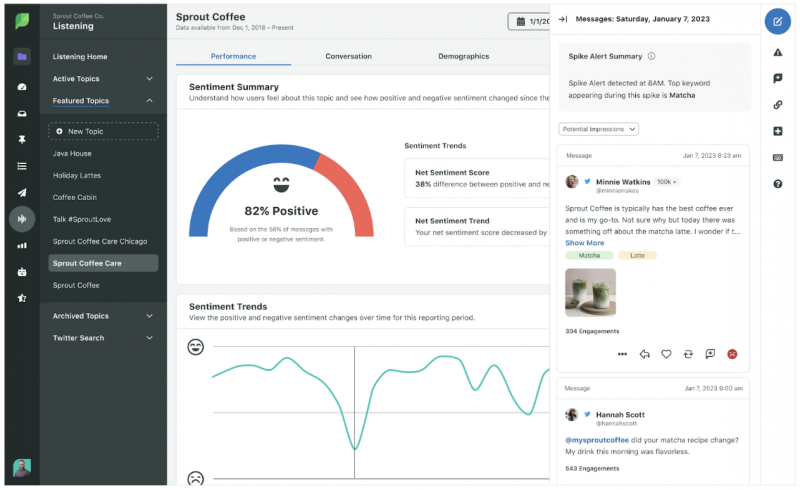
Task: Click the Net Sentiment Trend card
Action: tap(477, 227)
